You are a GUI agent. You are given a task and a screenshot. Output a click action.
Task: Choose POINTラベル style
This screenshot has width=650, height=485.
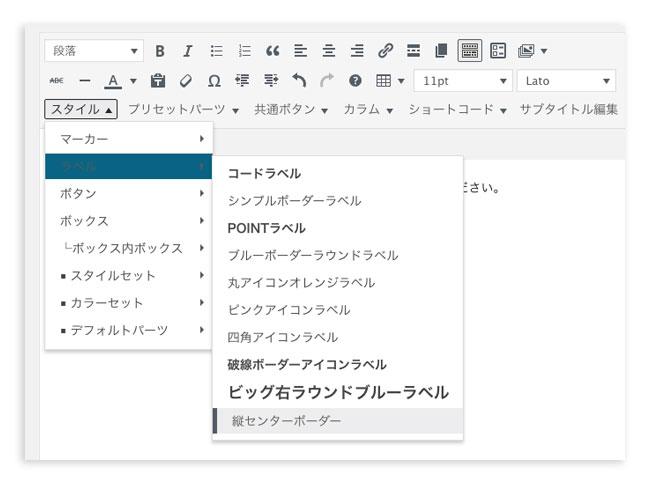(x=338, y=228)
